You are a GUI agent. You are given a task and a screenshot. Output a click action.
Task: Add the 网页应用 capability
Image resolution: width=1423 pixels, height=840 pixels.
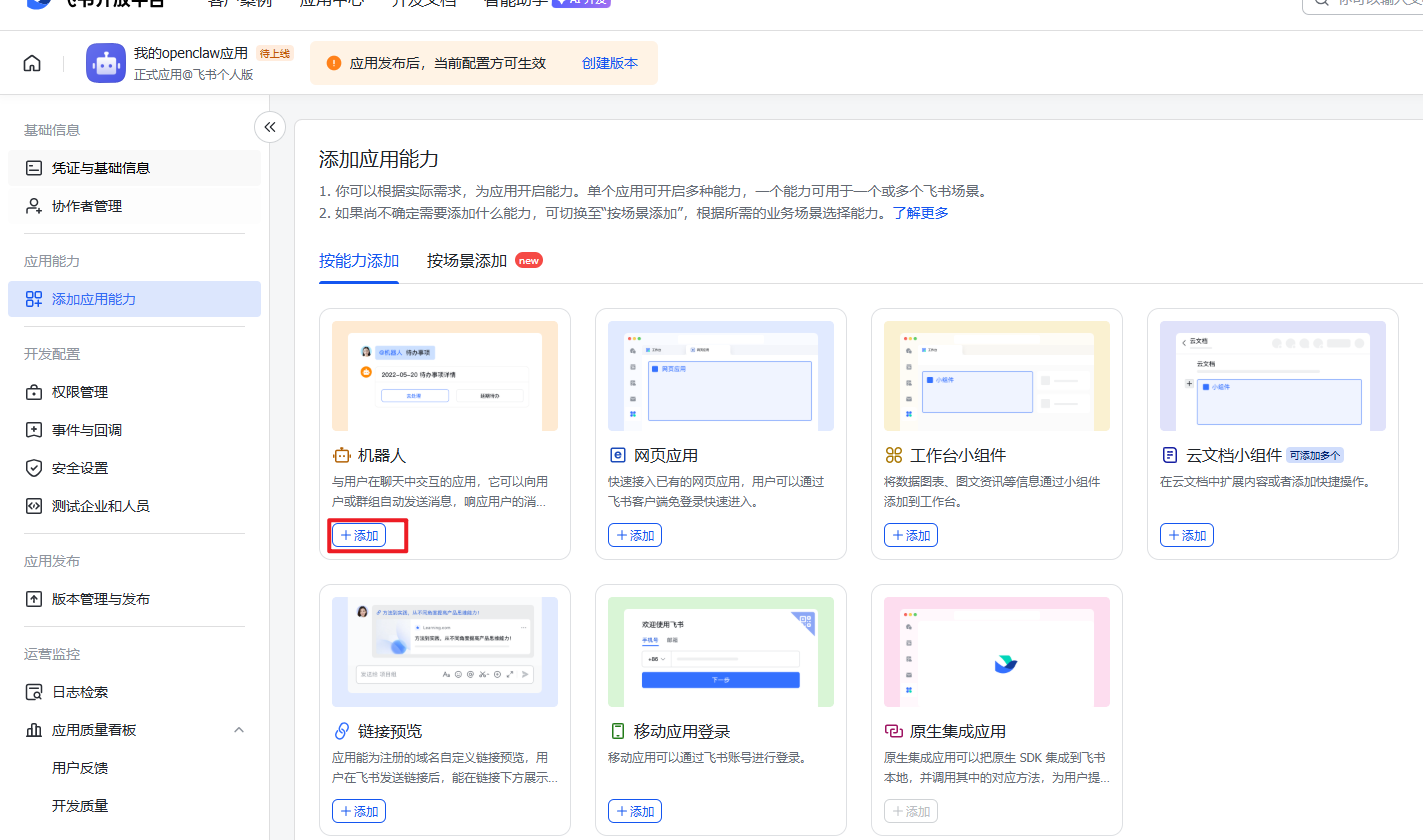click(635, 535)
